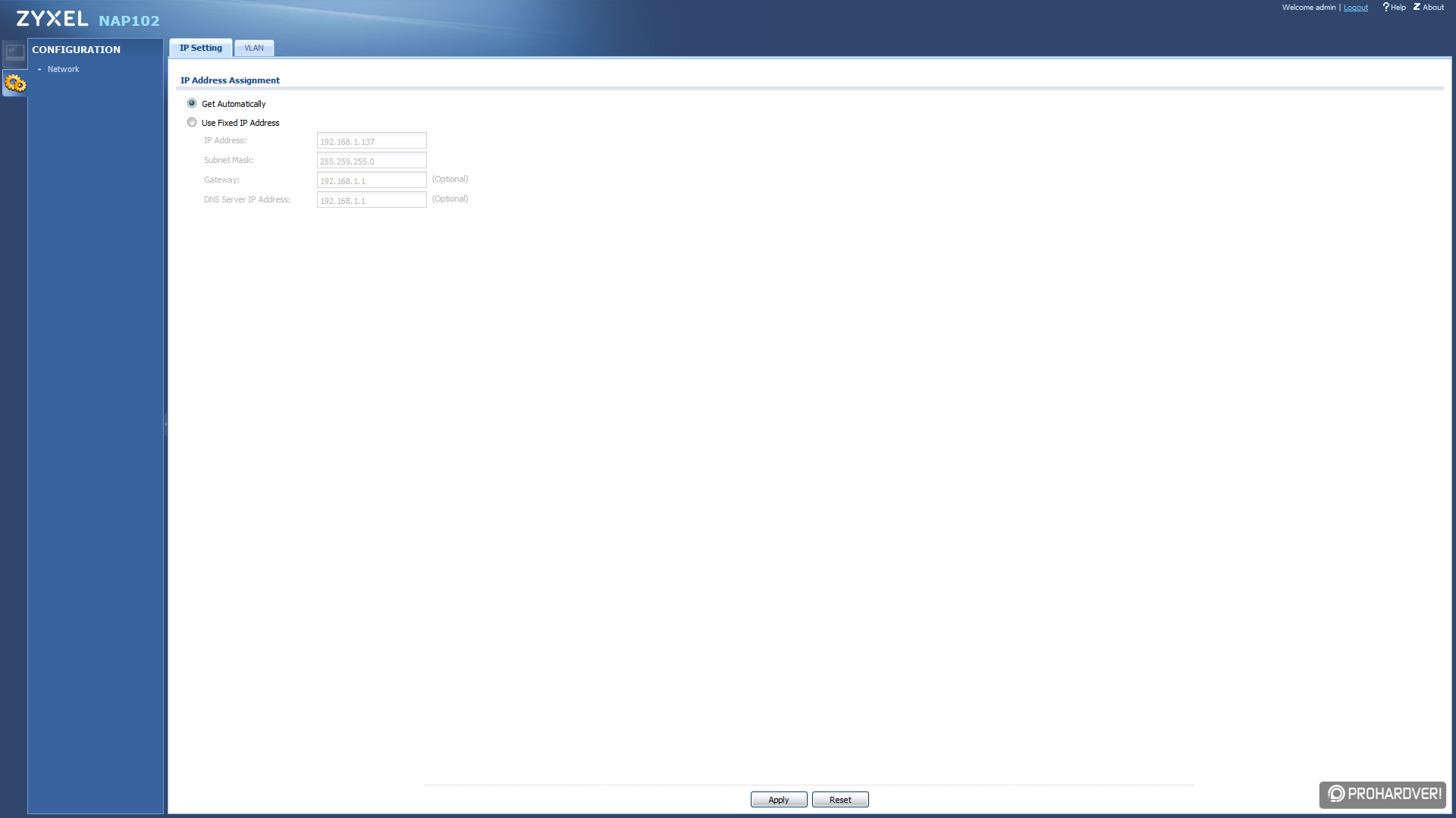
Task: Switch to the IP Setting tab
Action: coord(201,48)
